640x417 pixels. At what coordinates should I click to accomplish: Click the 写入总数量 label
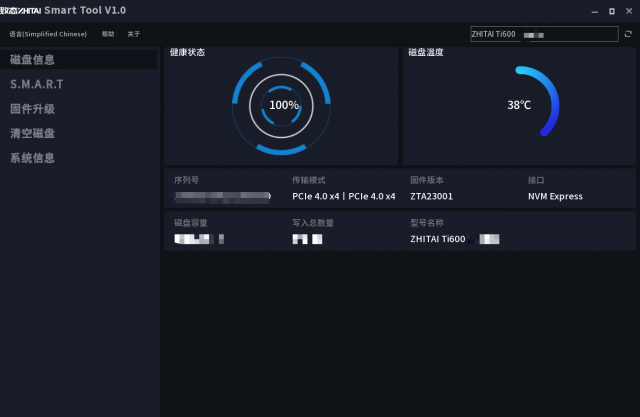click(313, 223)
